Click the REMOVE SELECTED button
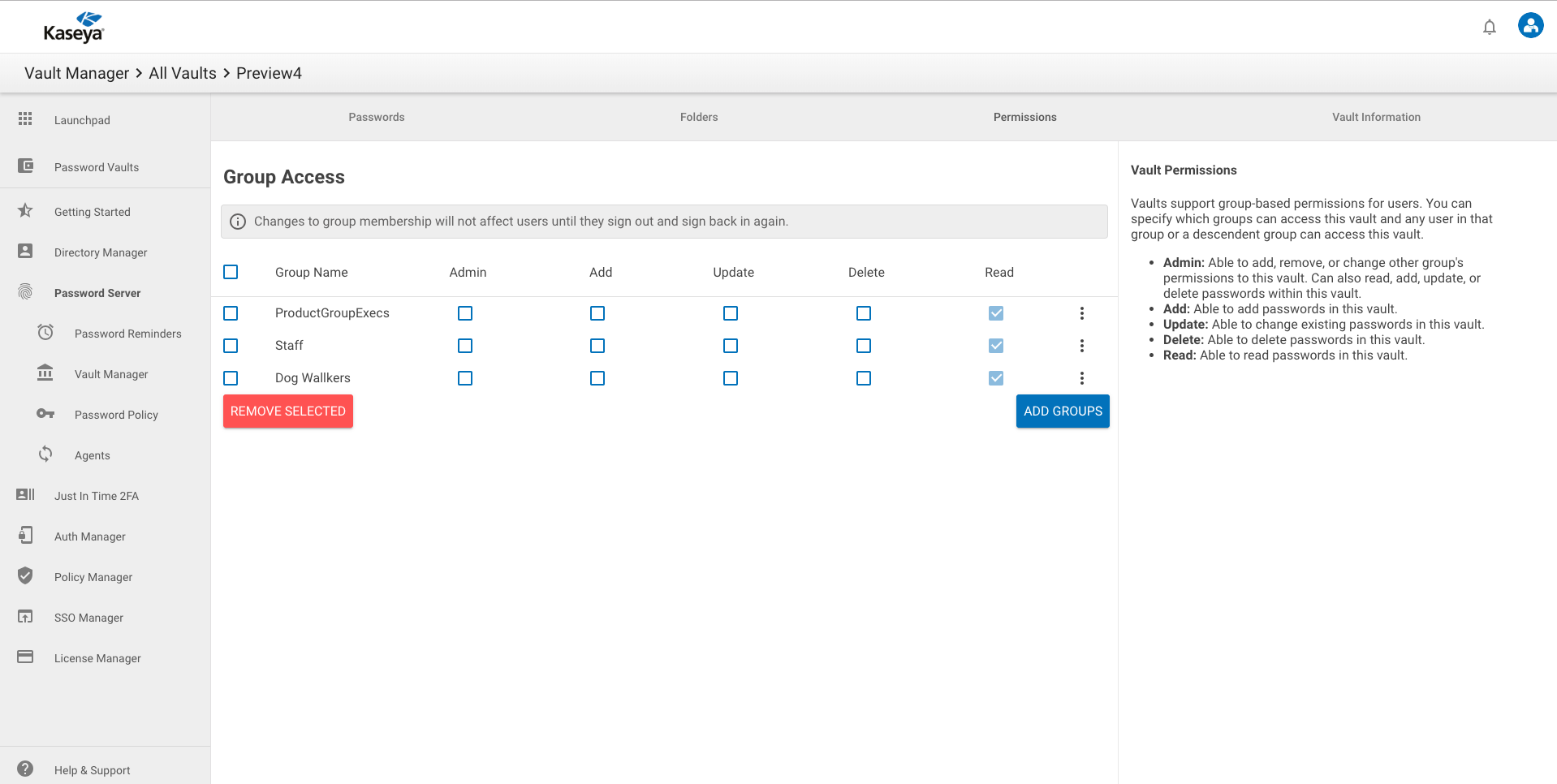The image size is (1557, 784). 288,411
